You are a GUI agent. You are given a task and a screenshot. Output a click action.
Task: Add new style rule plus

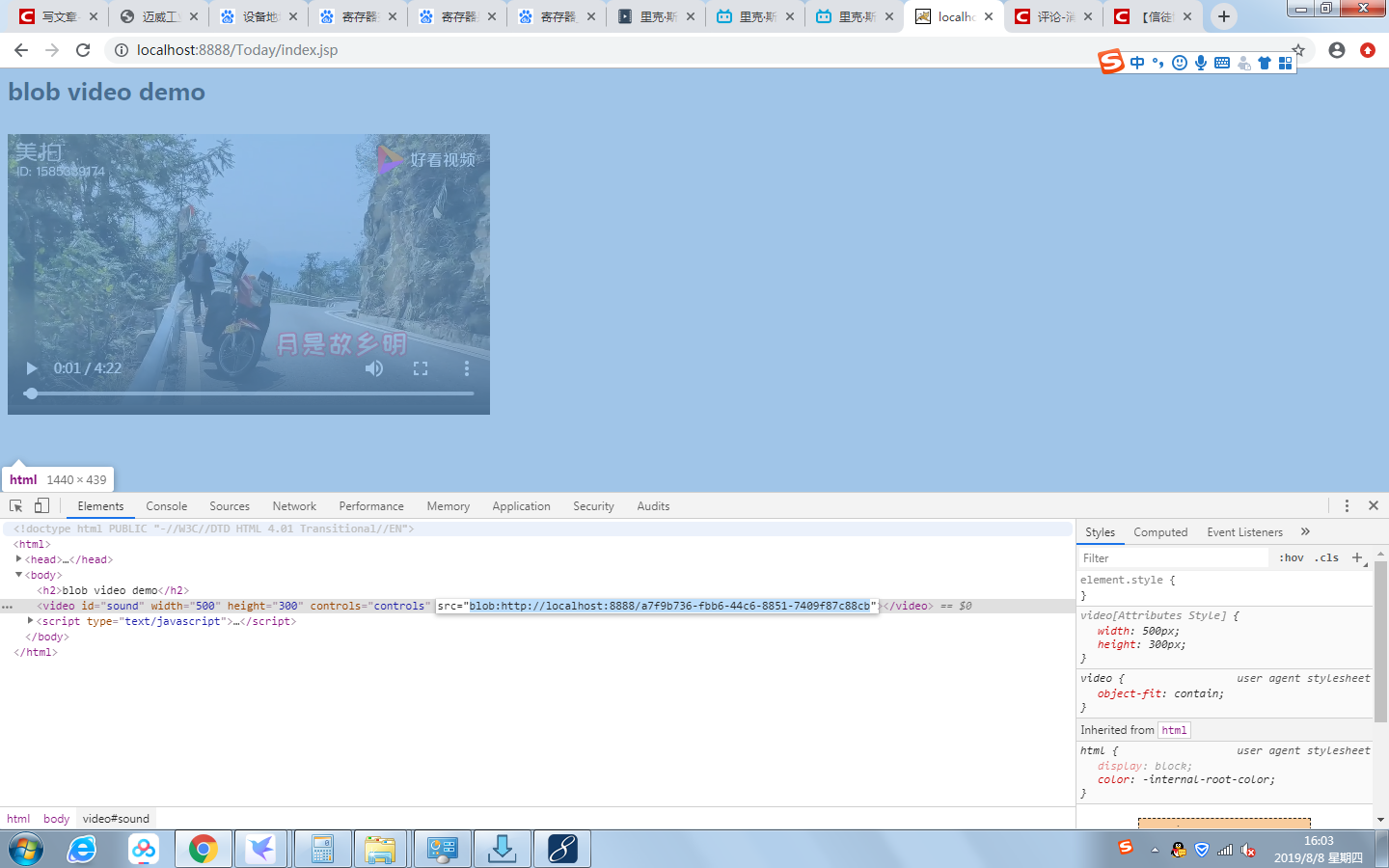tap(1357, 557)
